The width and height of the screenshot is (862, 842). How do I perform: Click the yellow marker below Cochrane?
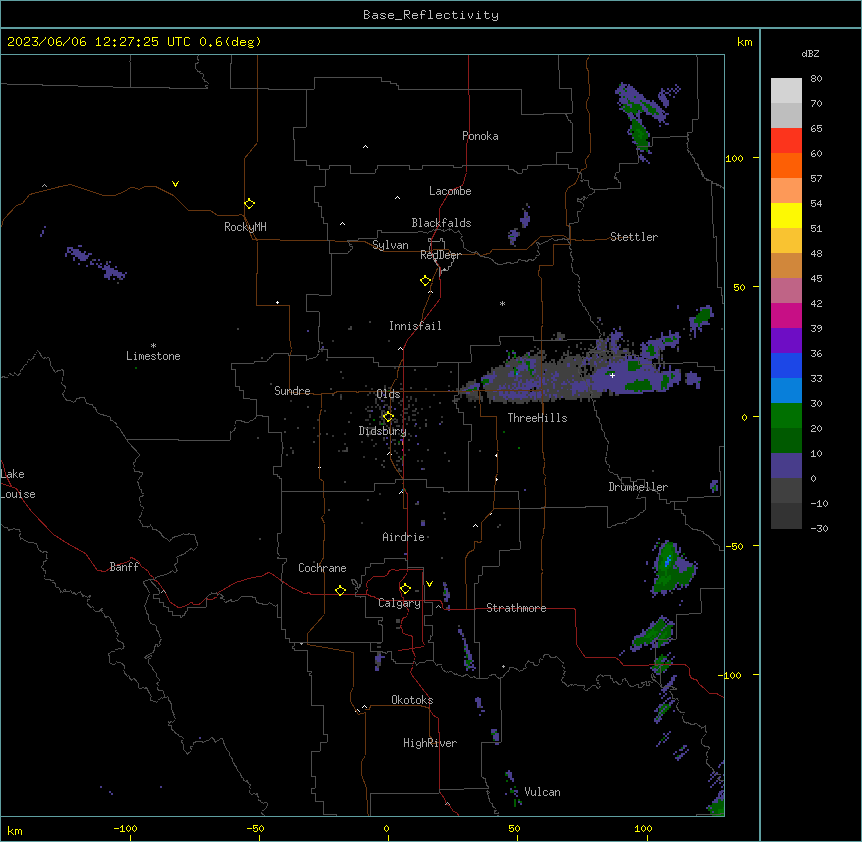[x=340, y=590]
